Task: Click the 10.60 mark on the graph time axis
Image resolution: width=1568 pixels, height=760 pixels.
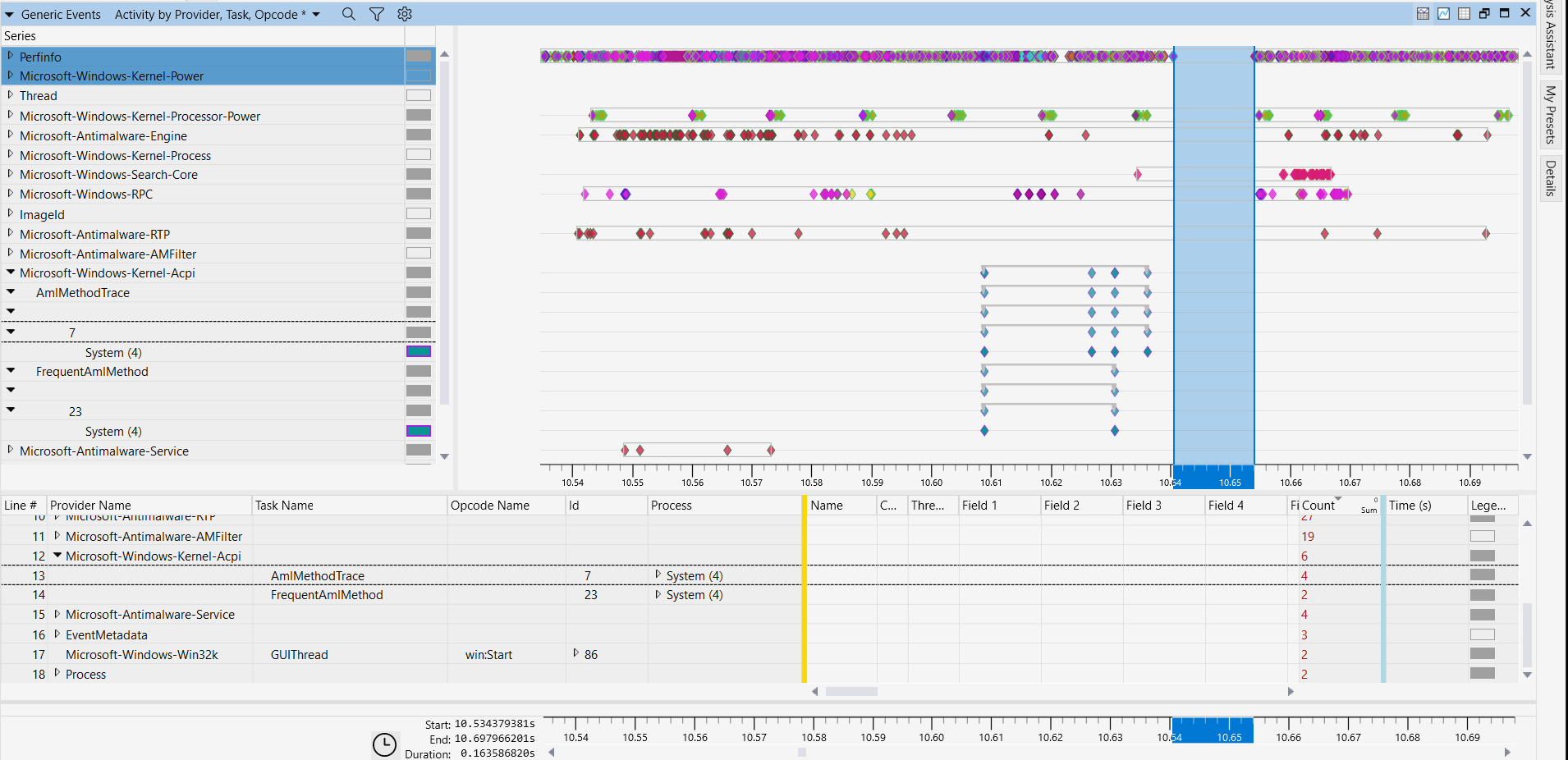Action: [x=932, y=483]
